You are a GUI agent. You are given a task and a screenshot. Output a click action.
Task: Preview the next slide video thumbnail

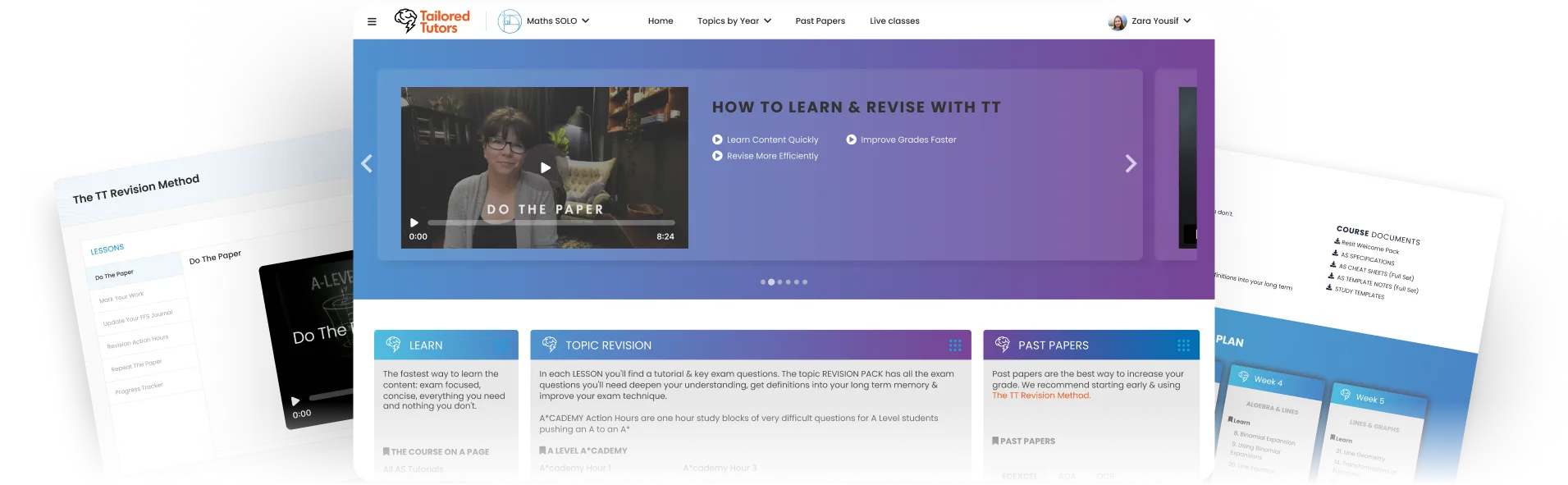coord(1187,167)
